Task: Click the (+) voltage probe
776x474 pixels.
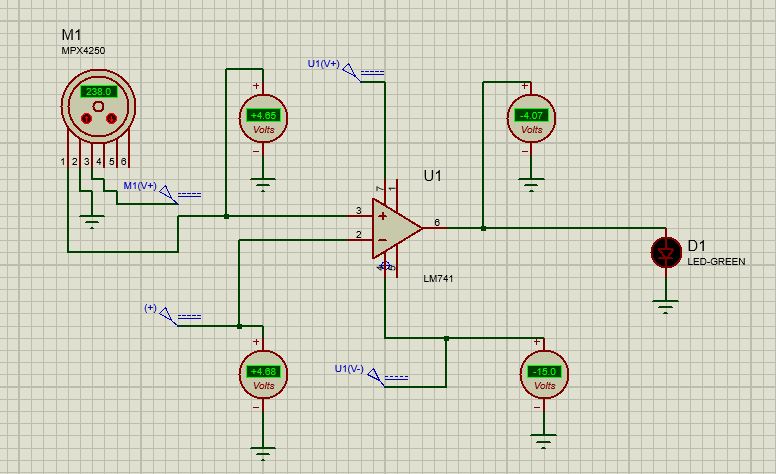Action: pos(169,317)
